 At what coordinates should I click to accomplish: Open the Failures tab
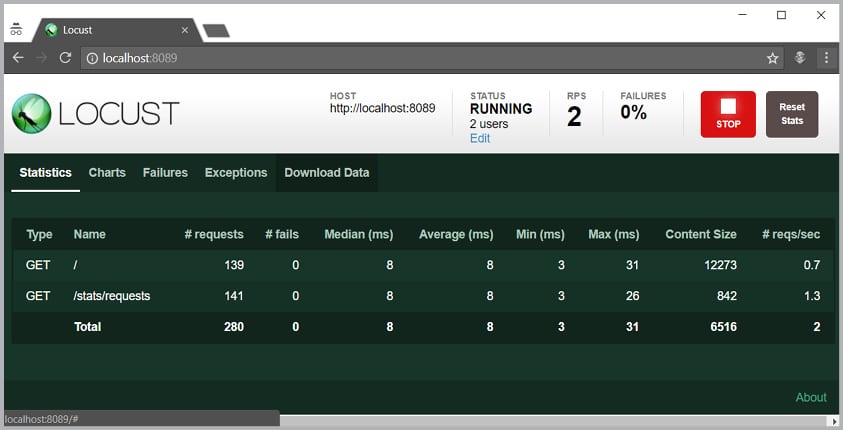click(x=165, y=173)
